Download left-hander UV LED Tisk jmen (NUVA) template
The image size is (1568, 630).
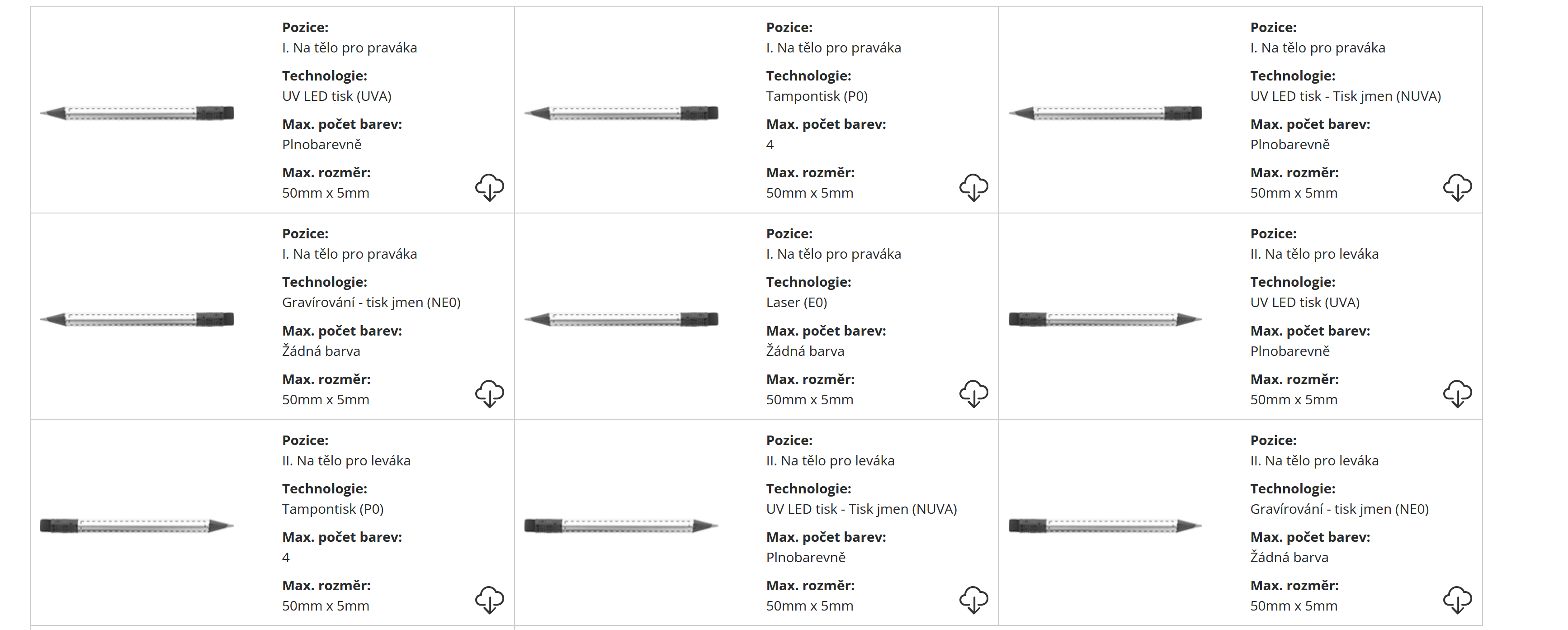click(973, 600)
